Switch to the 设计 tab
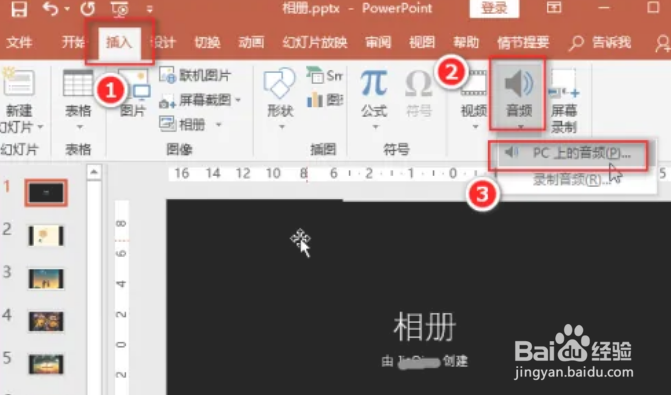 (164, 42)
